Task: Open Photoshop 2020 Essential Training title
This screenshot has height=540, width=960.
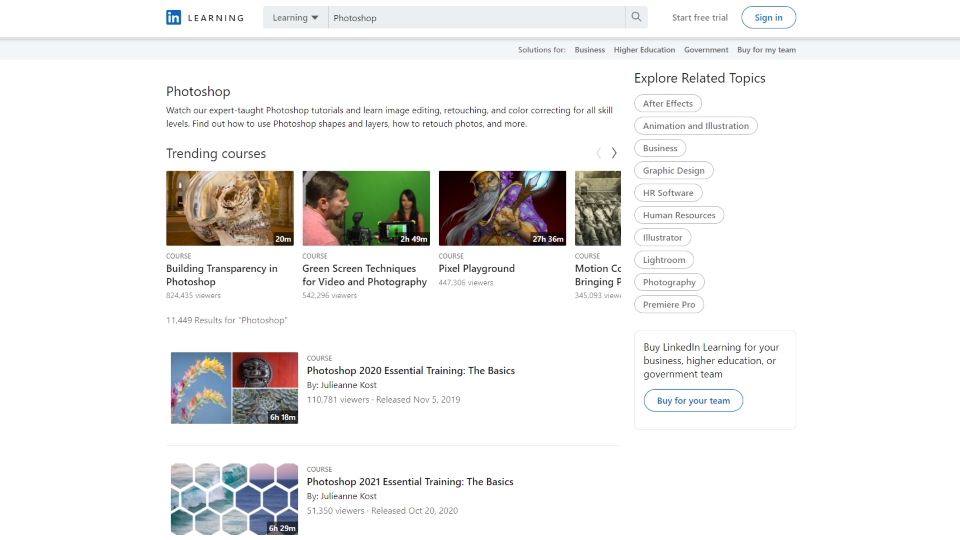Action: [411, 370]
